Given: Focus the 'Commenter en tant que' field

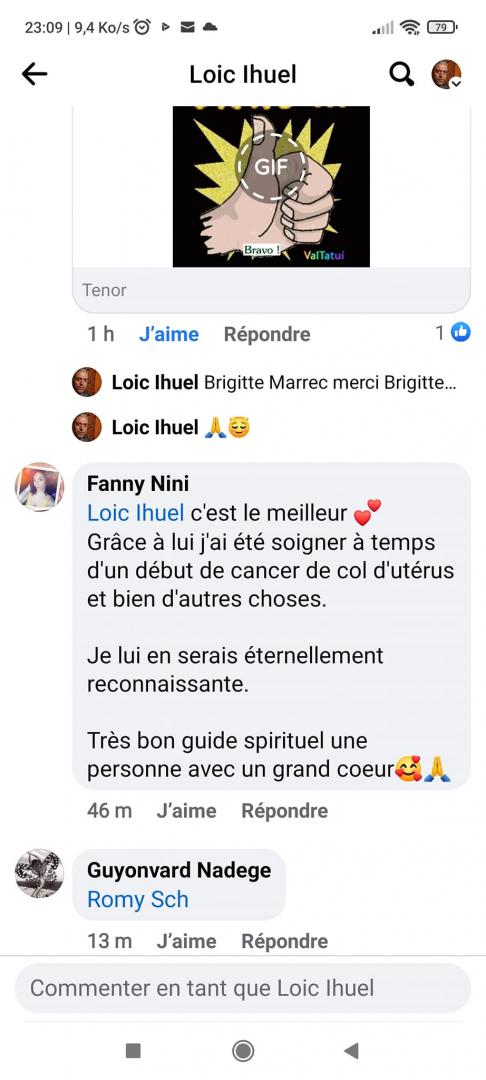Looking at the screenshot, I should [243, 988].
